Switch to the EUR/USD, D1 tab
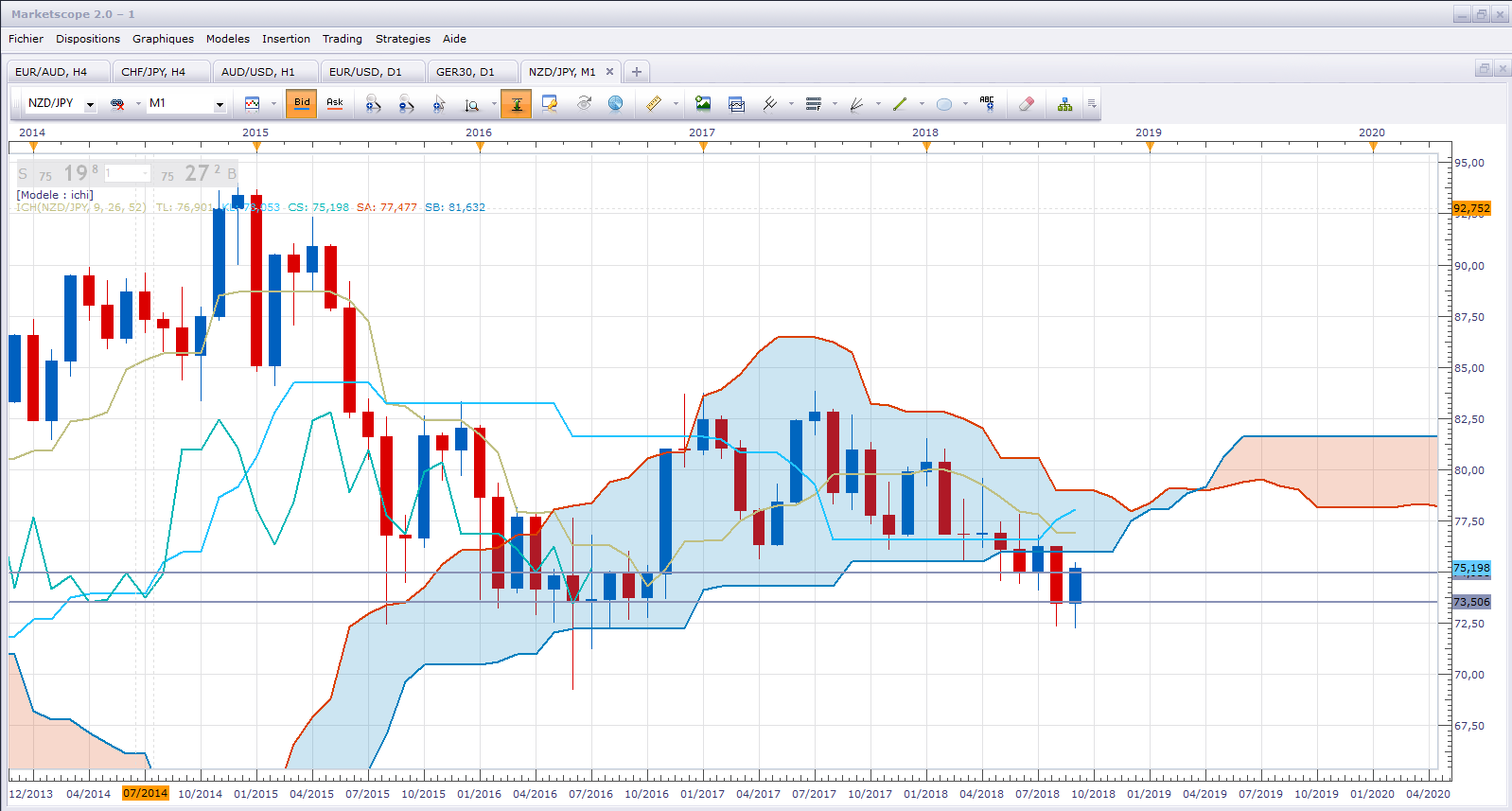Image resolution: width=1512 pixels, height=811 pixels. click(x=372, y=72)
